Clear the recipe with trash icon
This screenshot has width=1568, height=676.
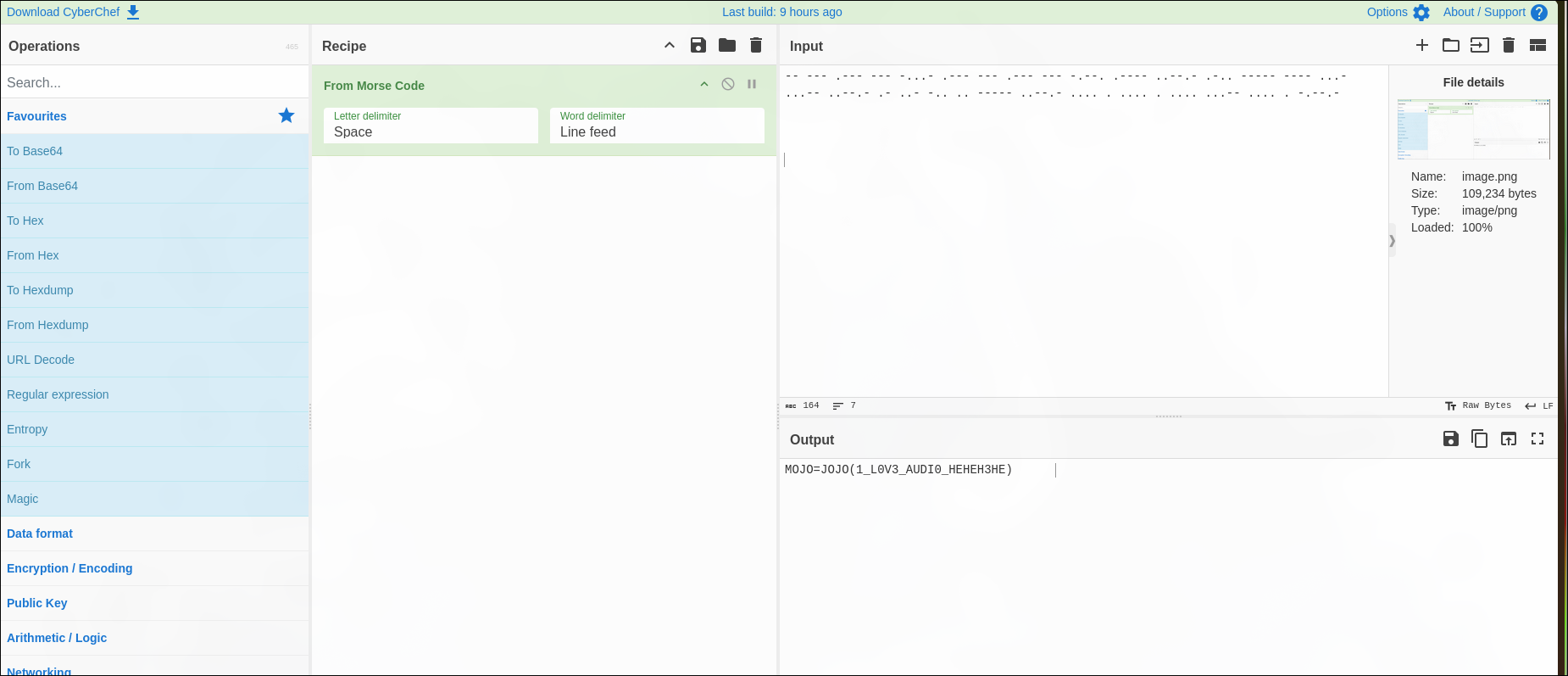[x=756, y=46]
